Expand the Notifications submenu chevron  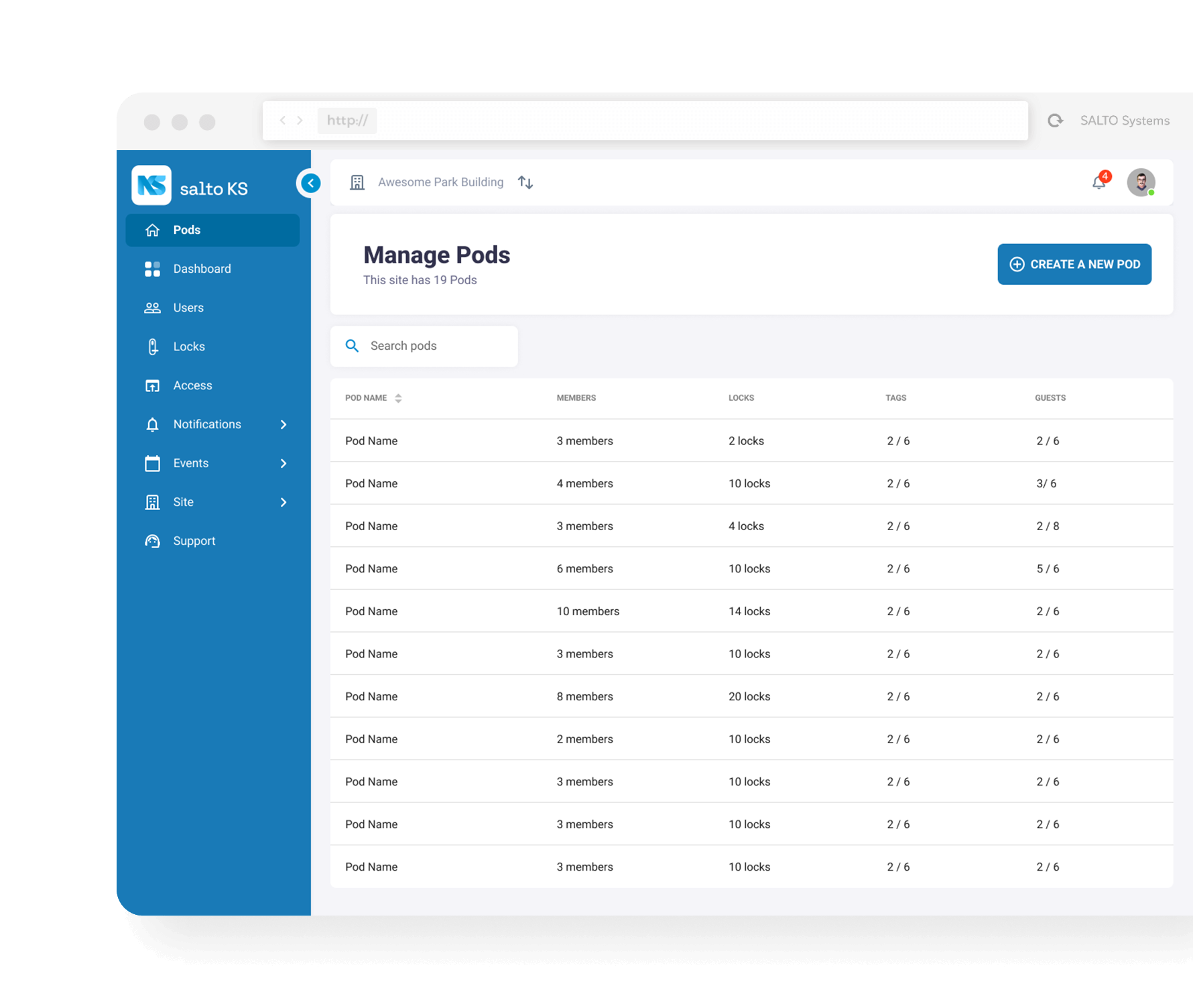[x=284, y=424]
